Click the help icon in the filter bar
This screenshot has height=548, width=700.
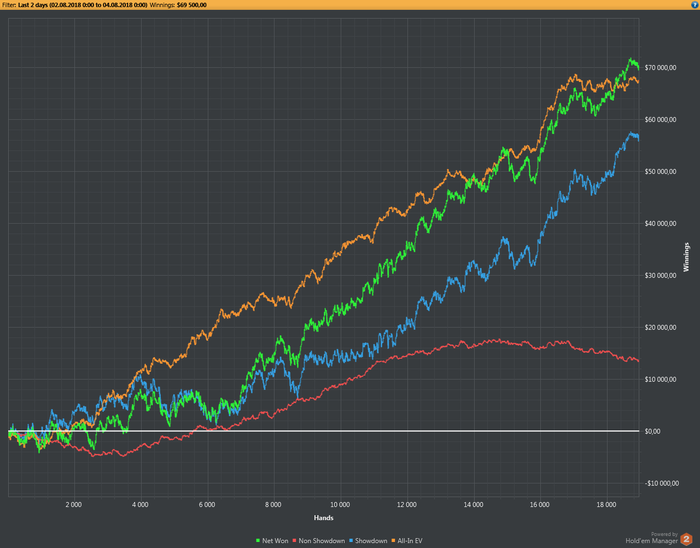[695, 5]
